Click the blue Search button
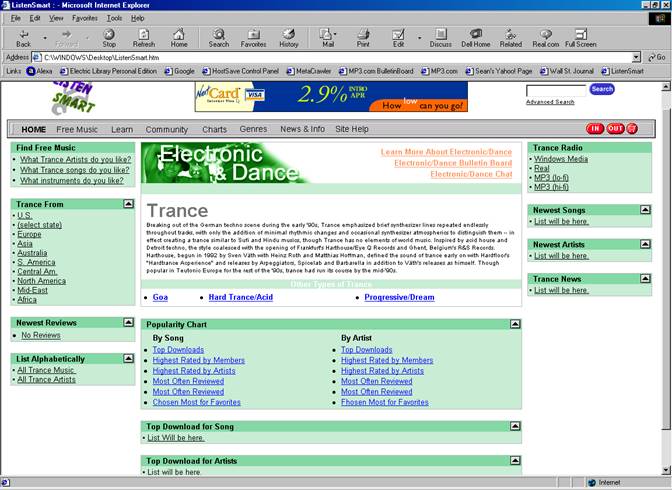Screen dimensions: 672x490 pos(602,89)
